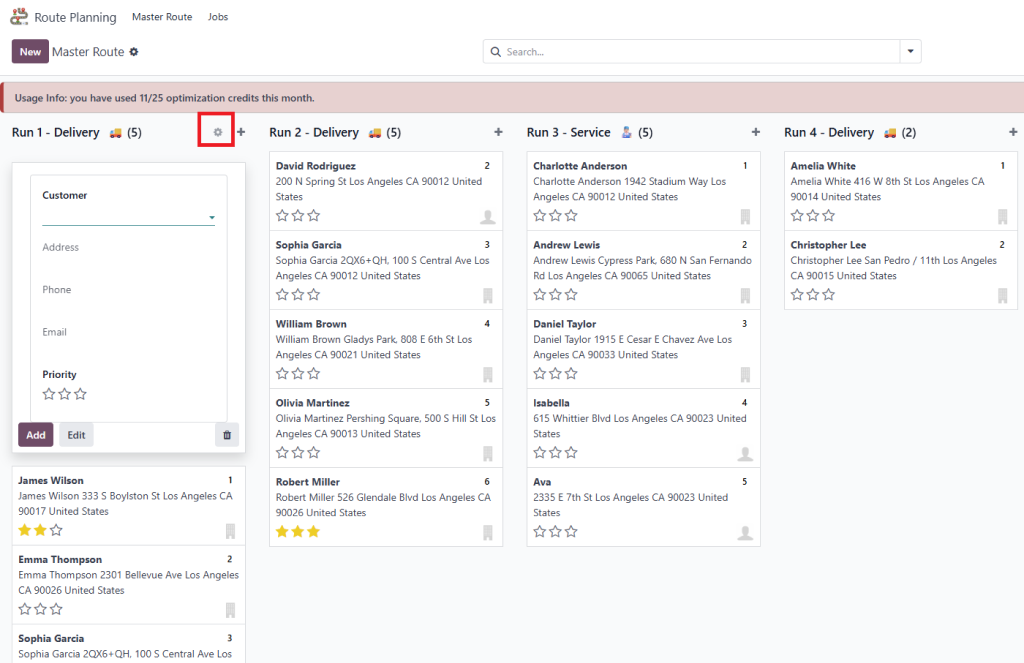This screenshot has width=1024, height=663.
Task: Click the New button
Action: click(x=30, y=52)
